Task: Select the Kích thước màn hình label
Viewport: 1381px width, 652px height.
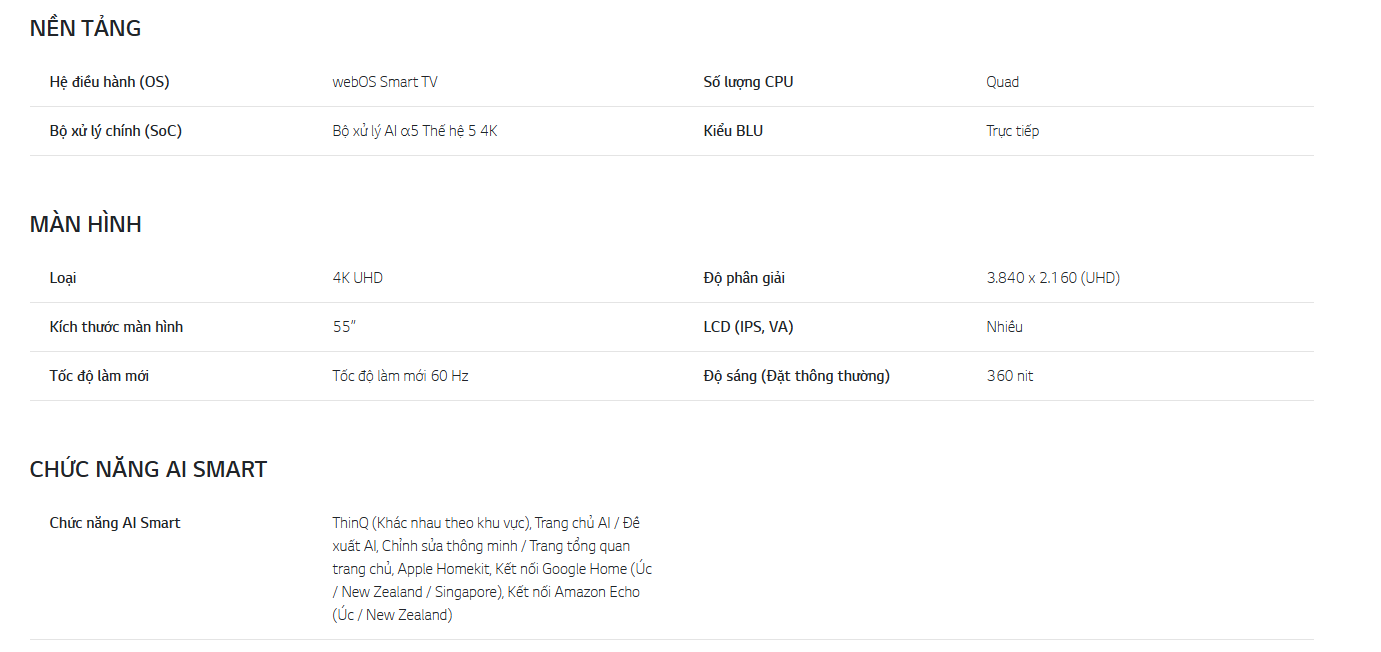Action: 116,327
